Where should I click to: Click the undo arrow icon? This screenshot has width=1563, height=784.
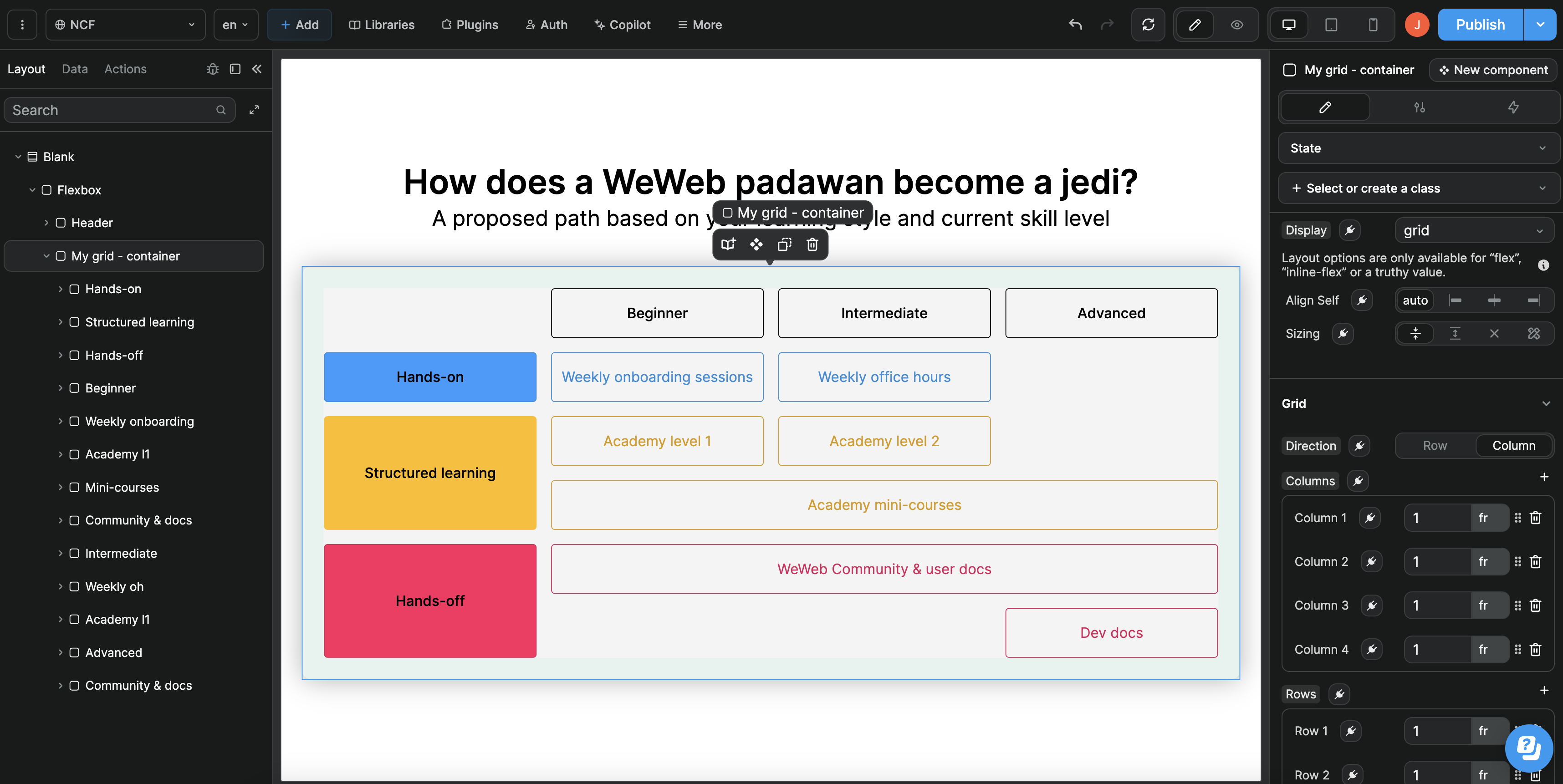(x=1075, y=25)
